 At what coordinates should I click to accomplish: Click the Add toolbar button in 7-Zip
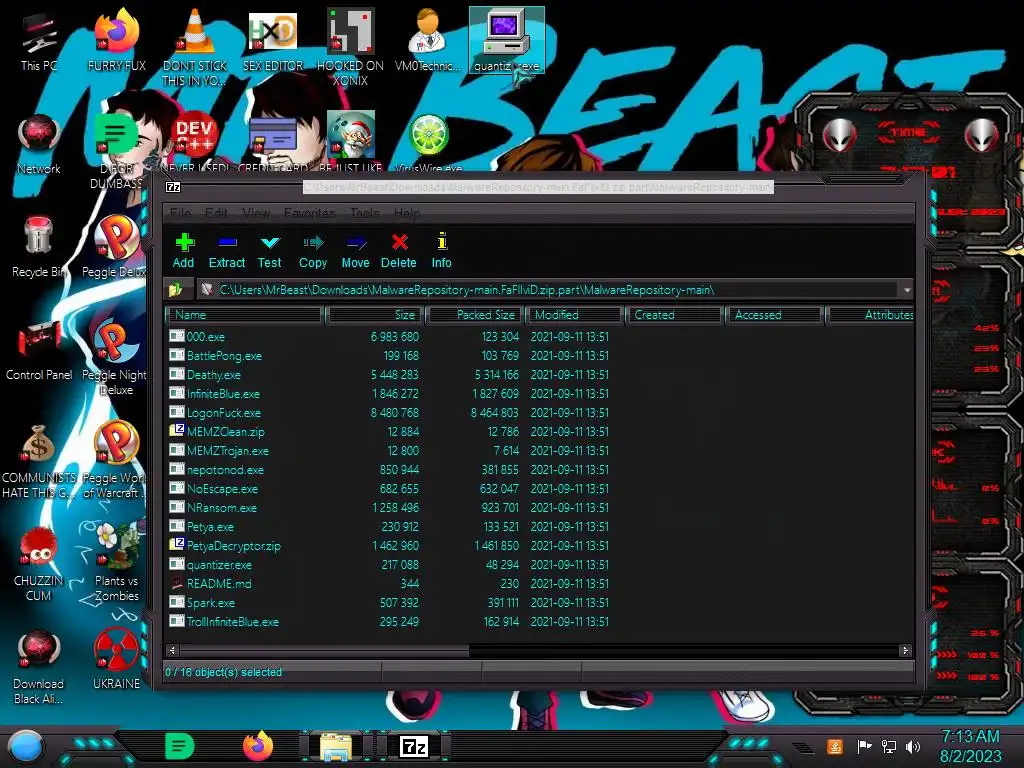coord(184,251)
